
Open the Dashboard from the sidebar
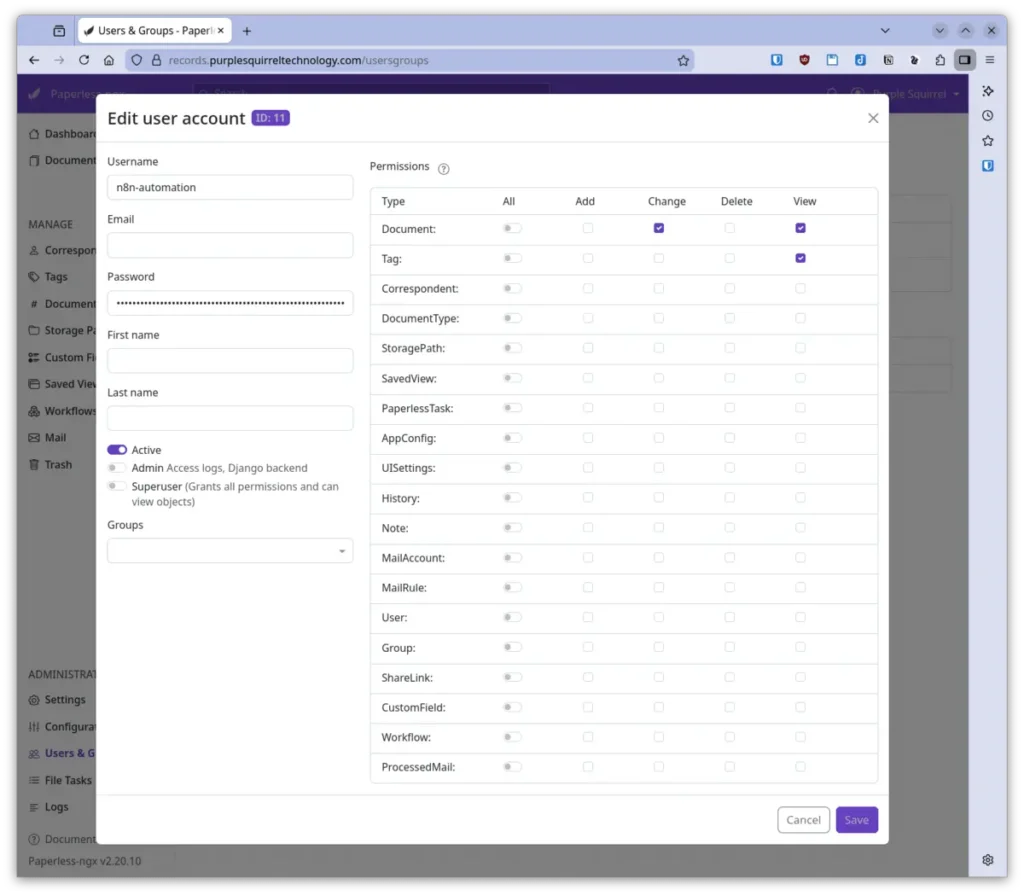pos(60,133)
